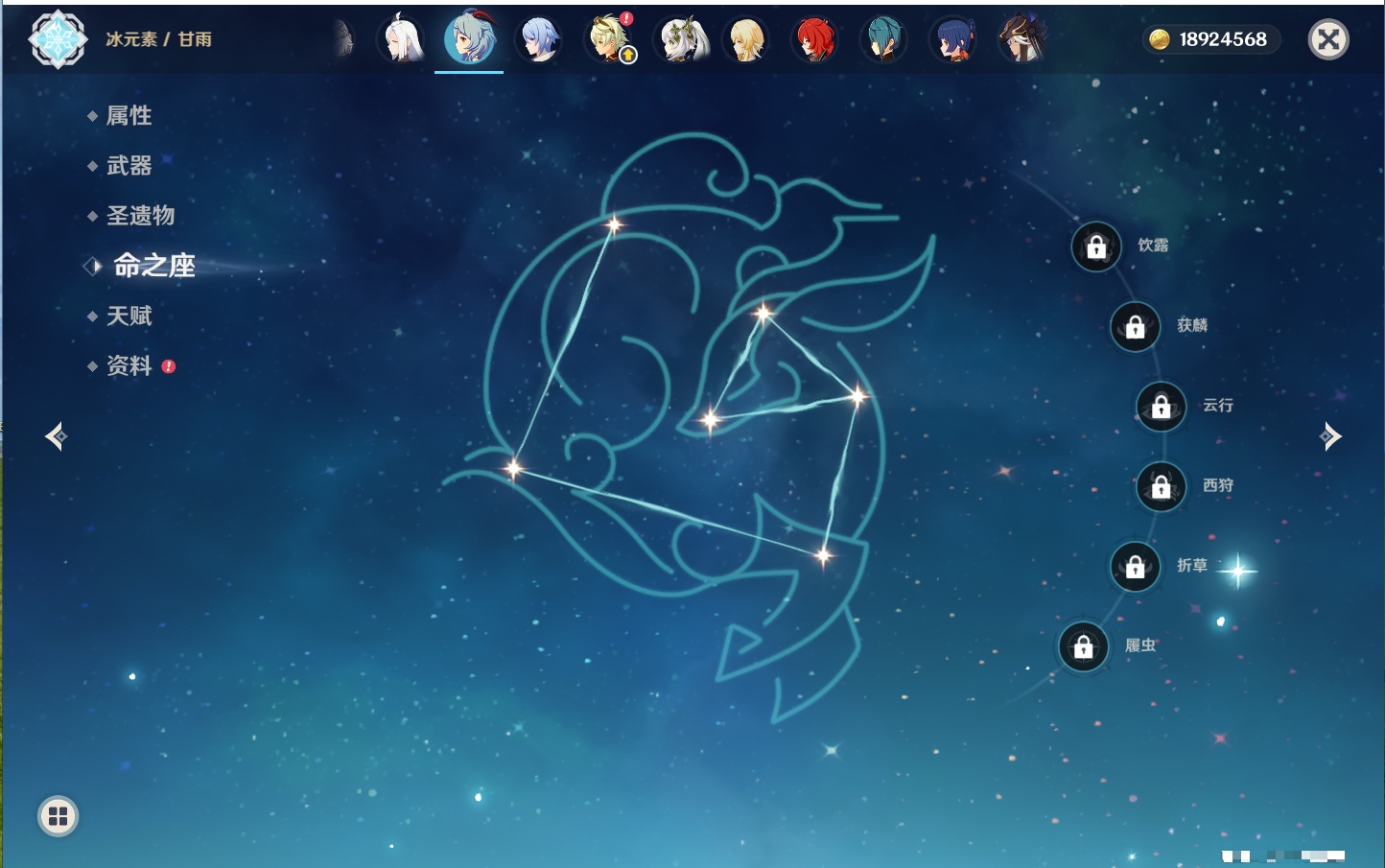The width and height of the screenshot is (1385, 868).
Task: Switch to next character with right arrow
Action: (x=1330, y=436)
